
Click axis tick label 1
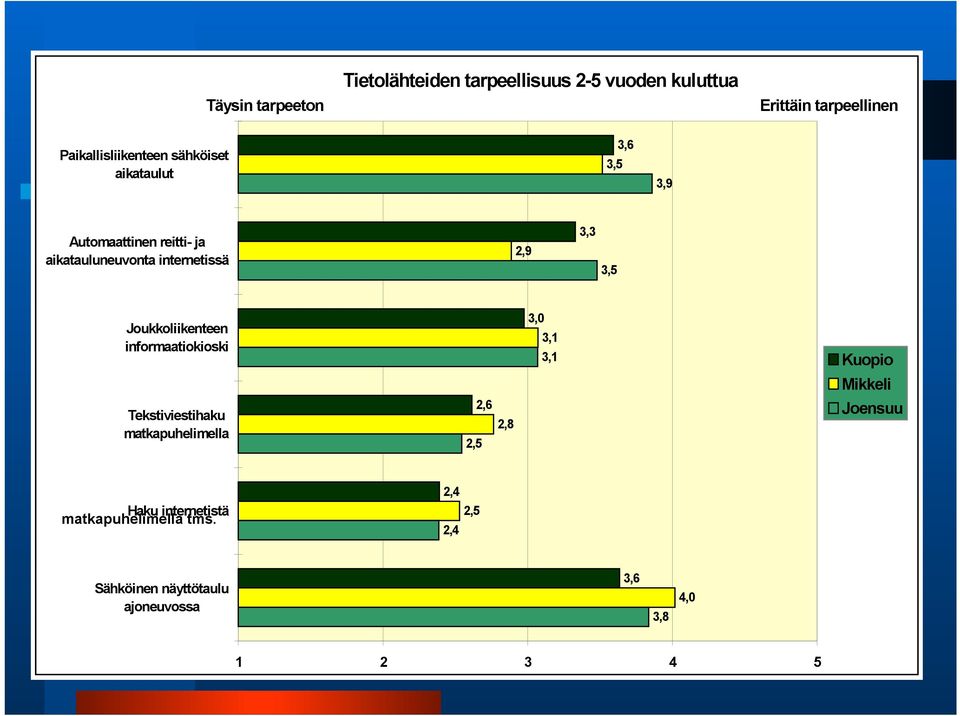tap(239, 662)
